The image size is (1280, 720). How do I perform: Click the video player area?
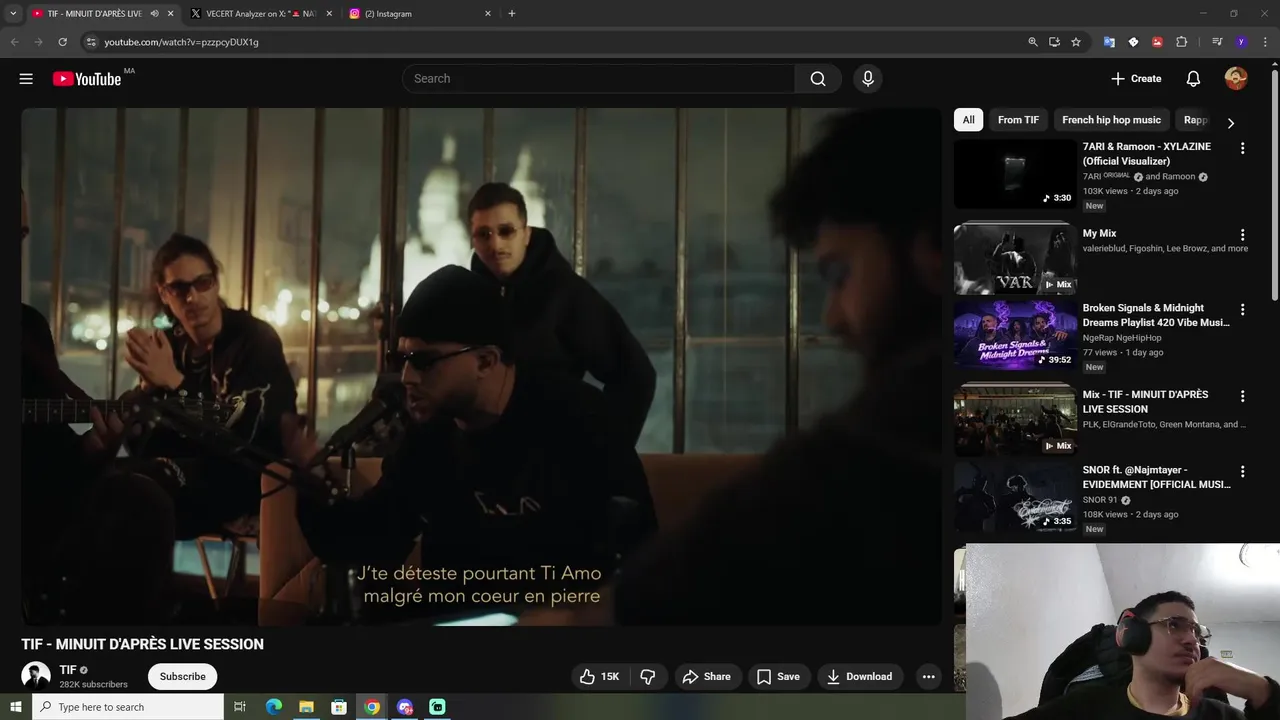481,367
